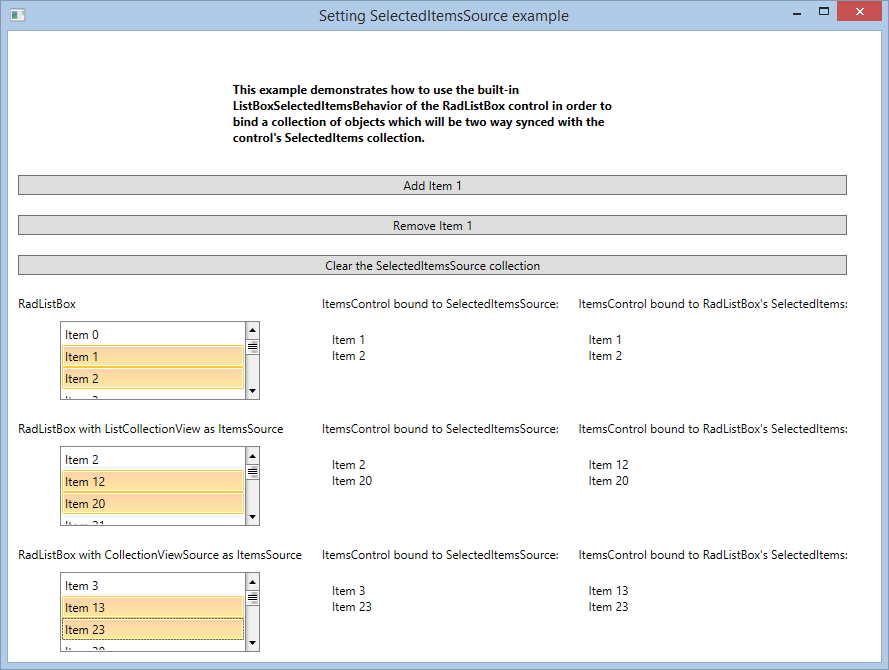Clear the SelectedItemsSource collection
The width and height of the screenshot is (889, 670).
(x=432, y=266)
